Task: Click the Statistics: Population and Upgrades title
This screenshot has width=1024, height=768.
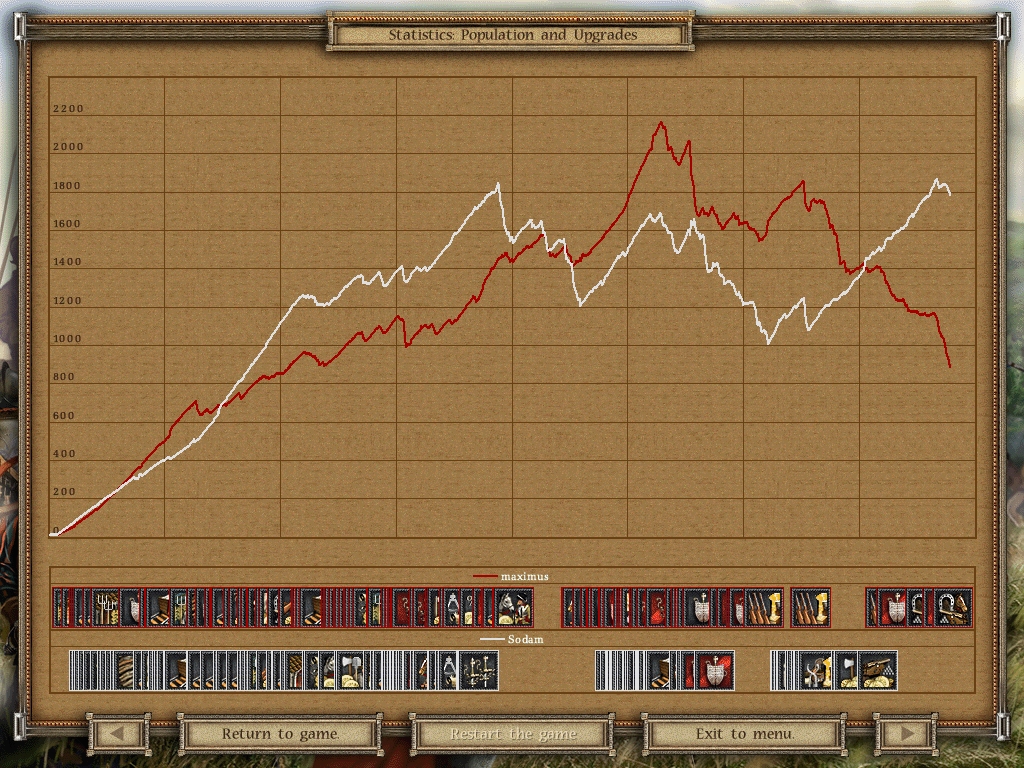Action: tap(513, 35)
